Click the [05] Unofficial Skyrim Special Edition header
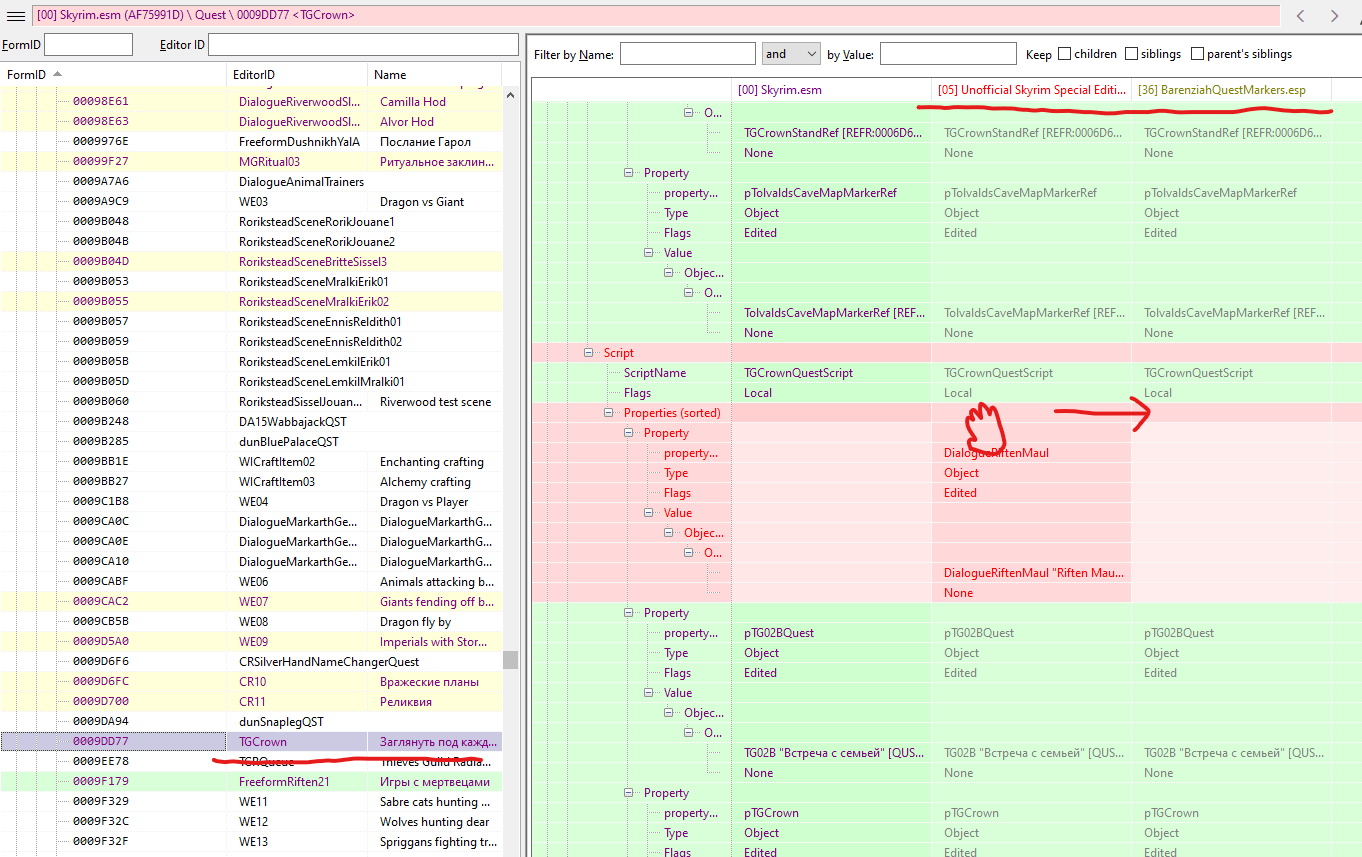 [1031, 90]
